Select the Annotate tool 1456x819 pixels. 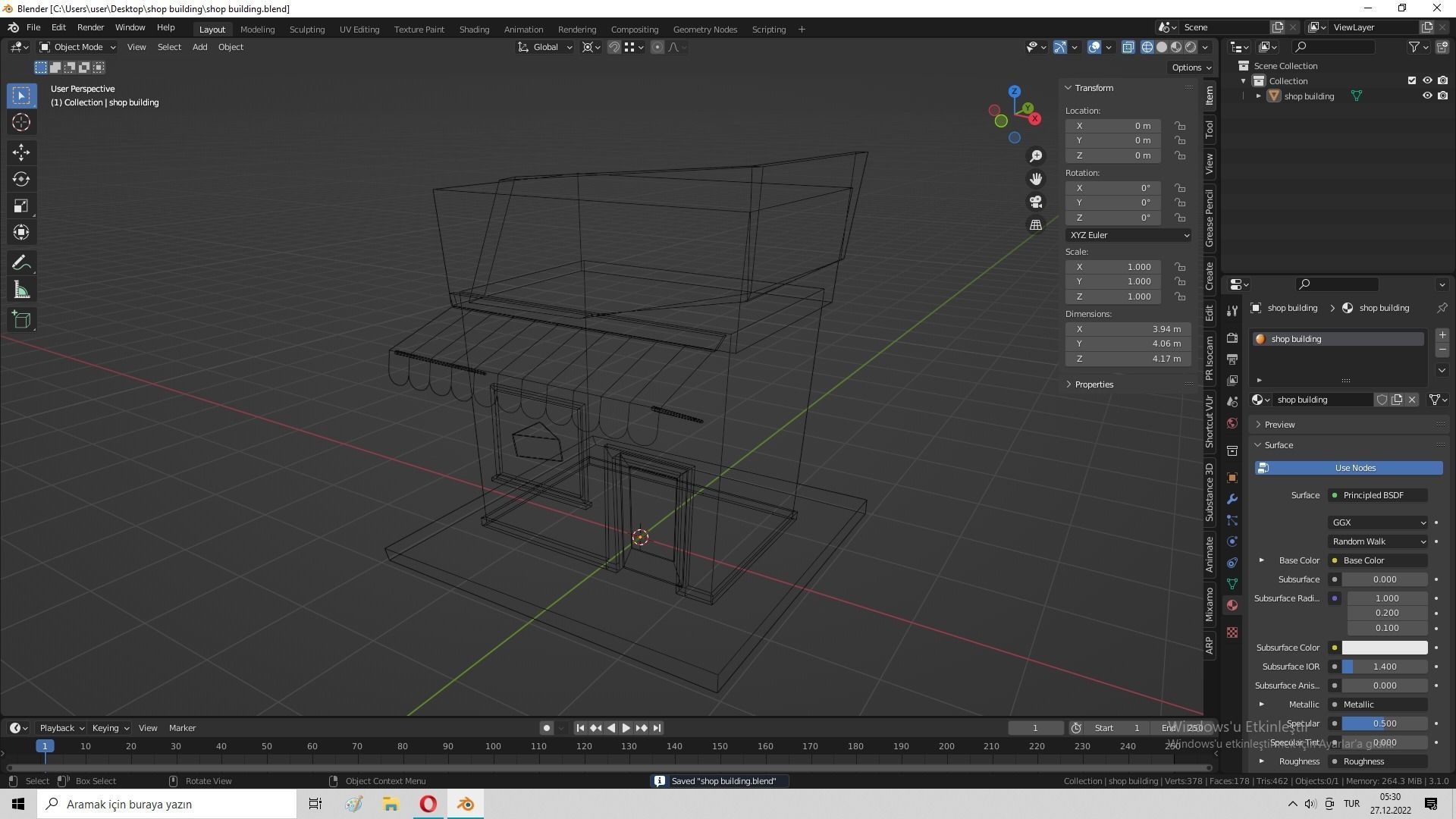click(x=21, y=263)
